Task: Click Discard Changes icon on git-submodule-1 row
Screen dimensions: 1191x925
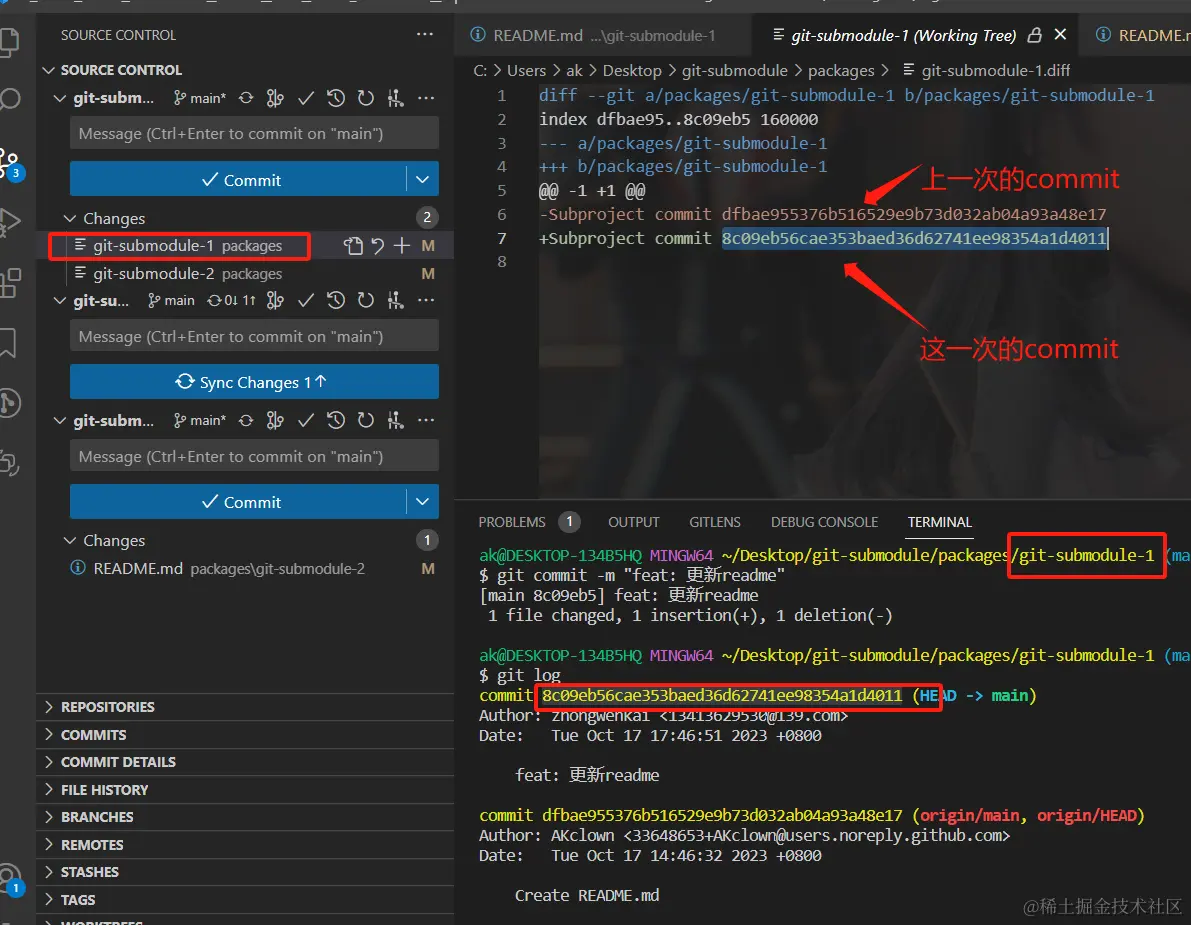Action: 378,245
